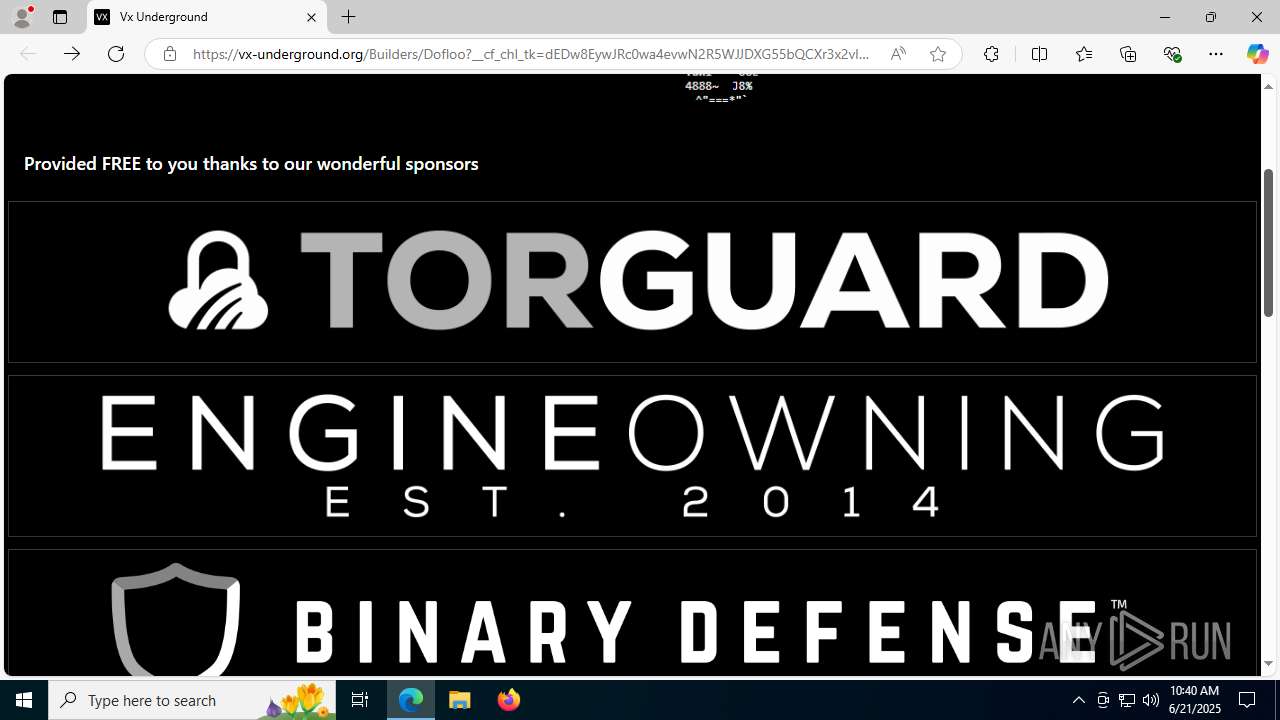The width and height of the screenshot is (1280, 720).
Task: Open the Copilot sidebar icon
Action: click(1257, 54)
